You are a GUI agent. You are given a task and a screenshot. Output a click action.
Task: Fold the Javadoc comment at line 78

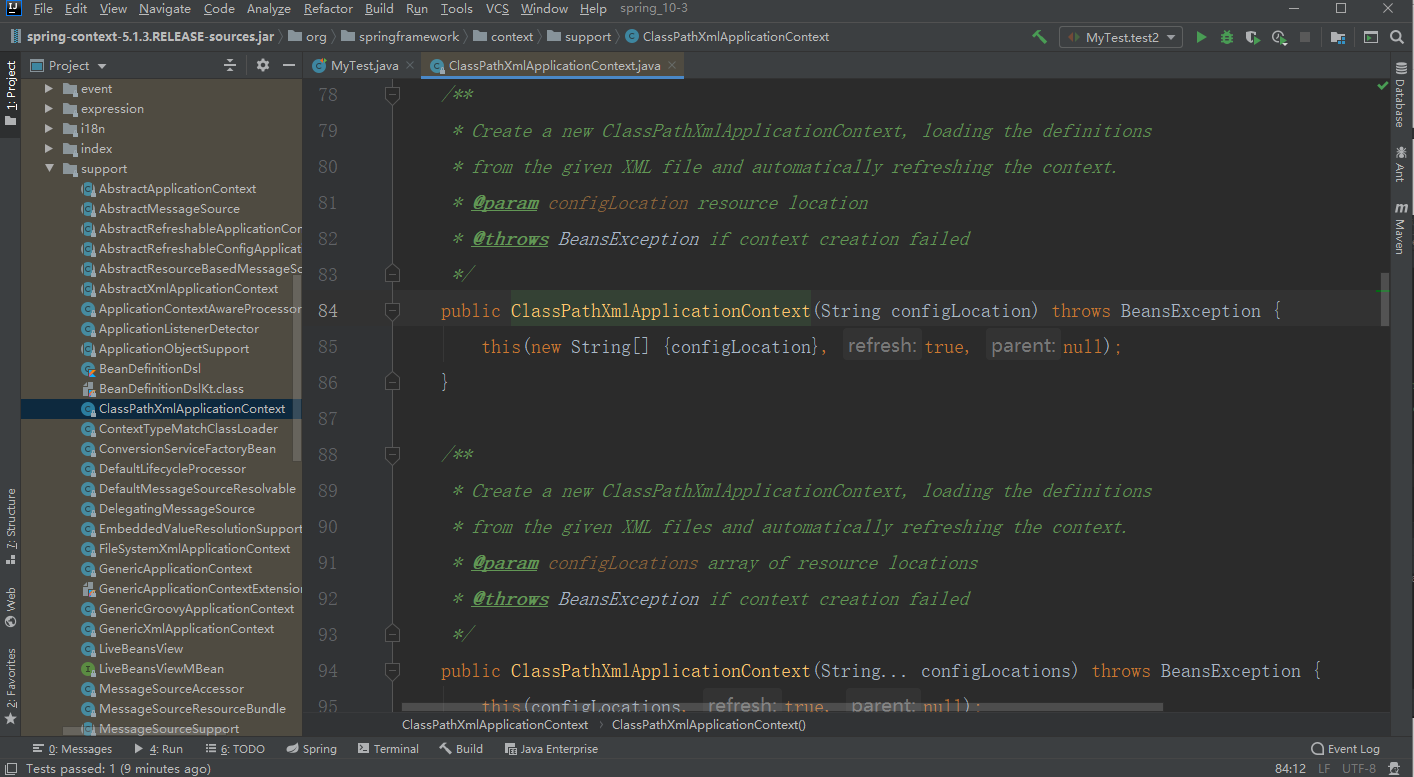tap(392, 95)
